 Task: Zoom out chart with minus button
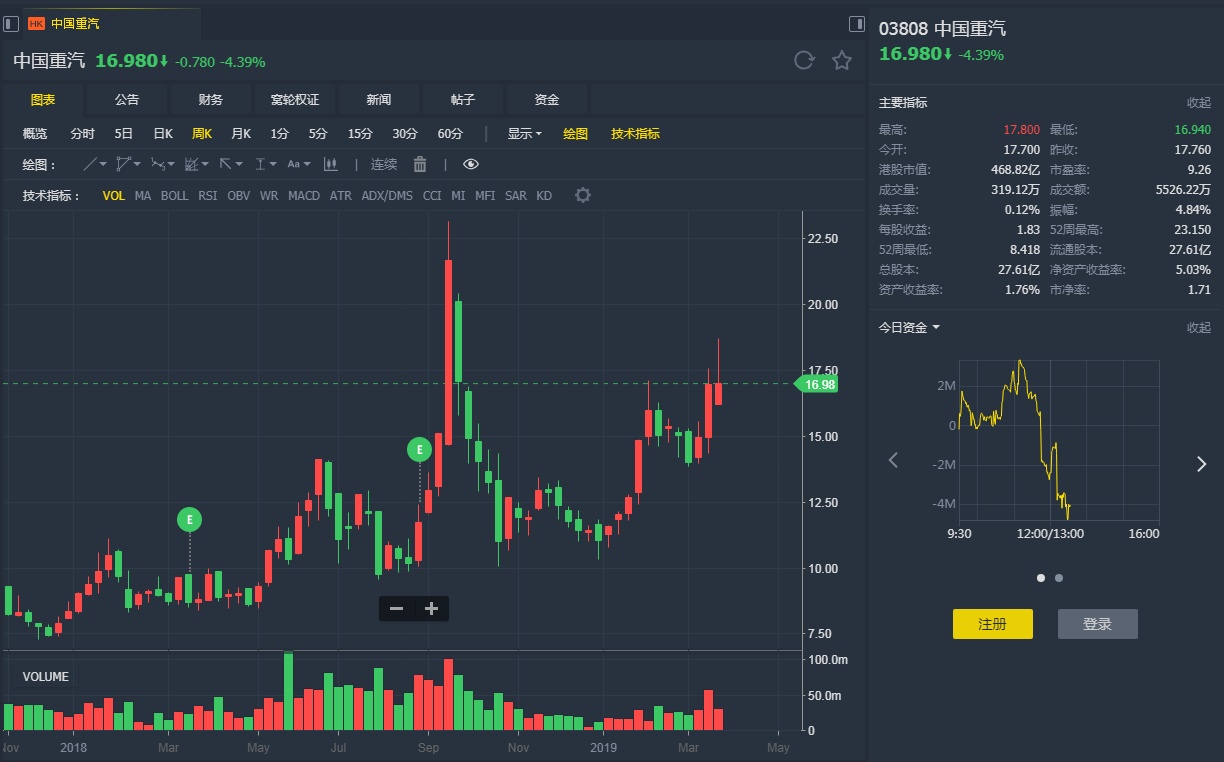point(396,608)
